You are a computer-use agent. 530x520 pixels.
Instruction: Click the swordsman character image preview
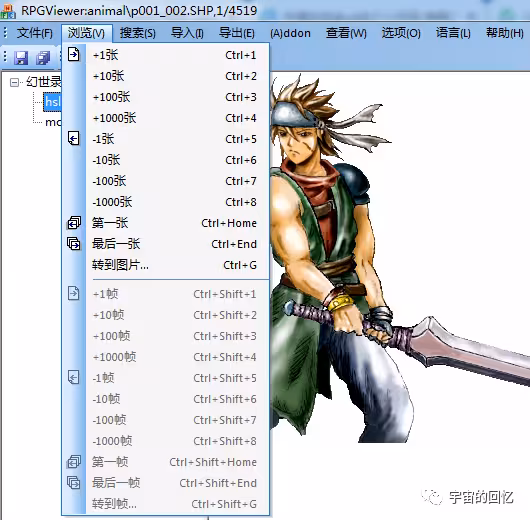(399, 259)
